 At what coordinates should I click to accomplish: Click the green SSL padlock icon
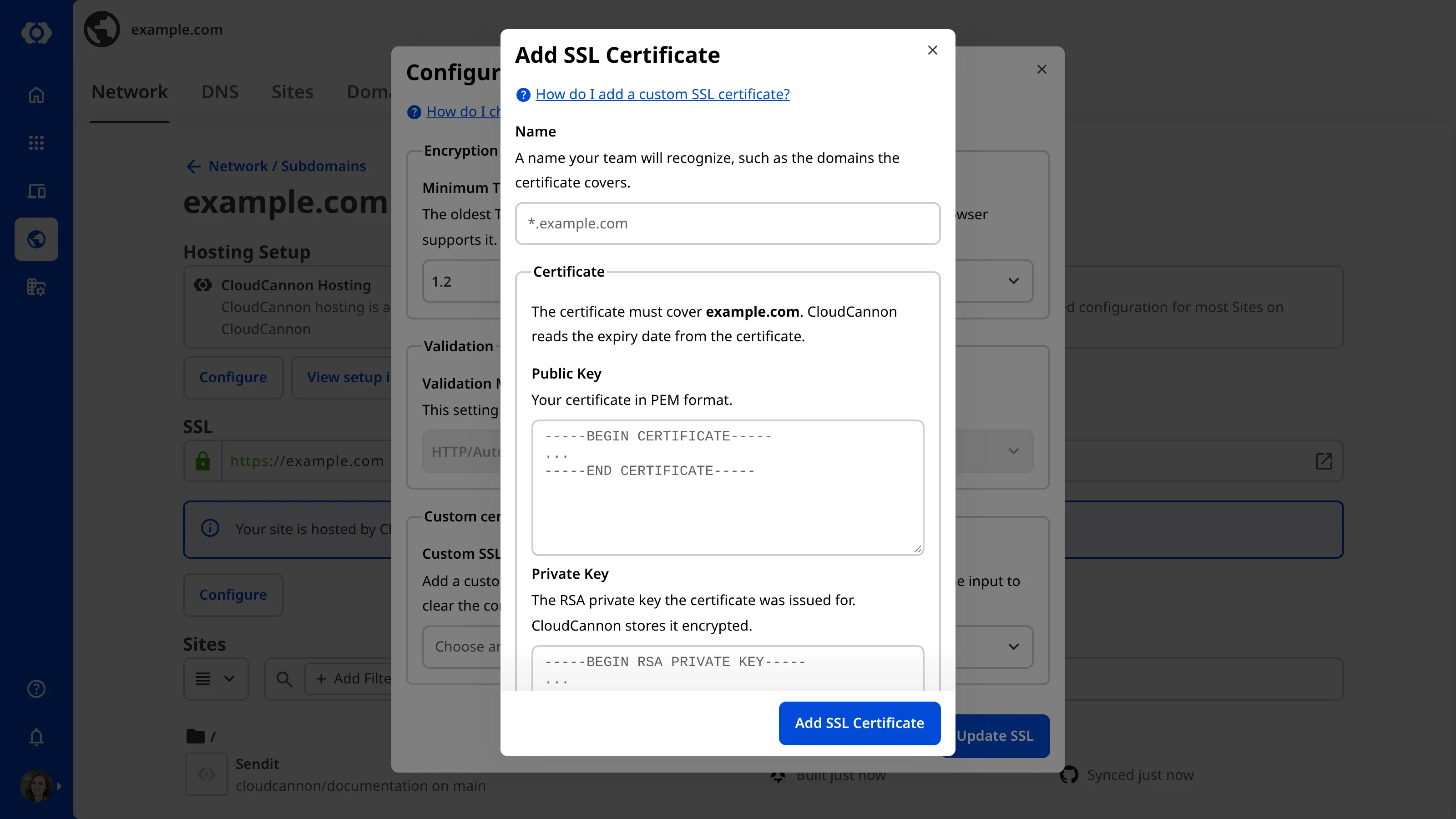203,461
